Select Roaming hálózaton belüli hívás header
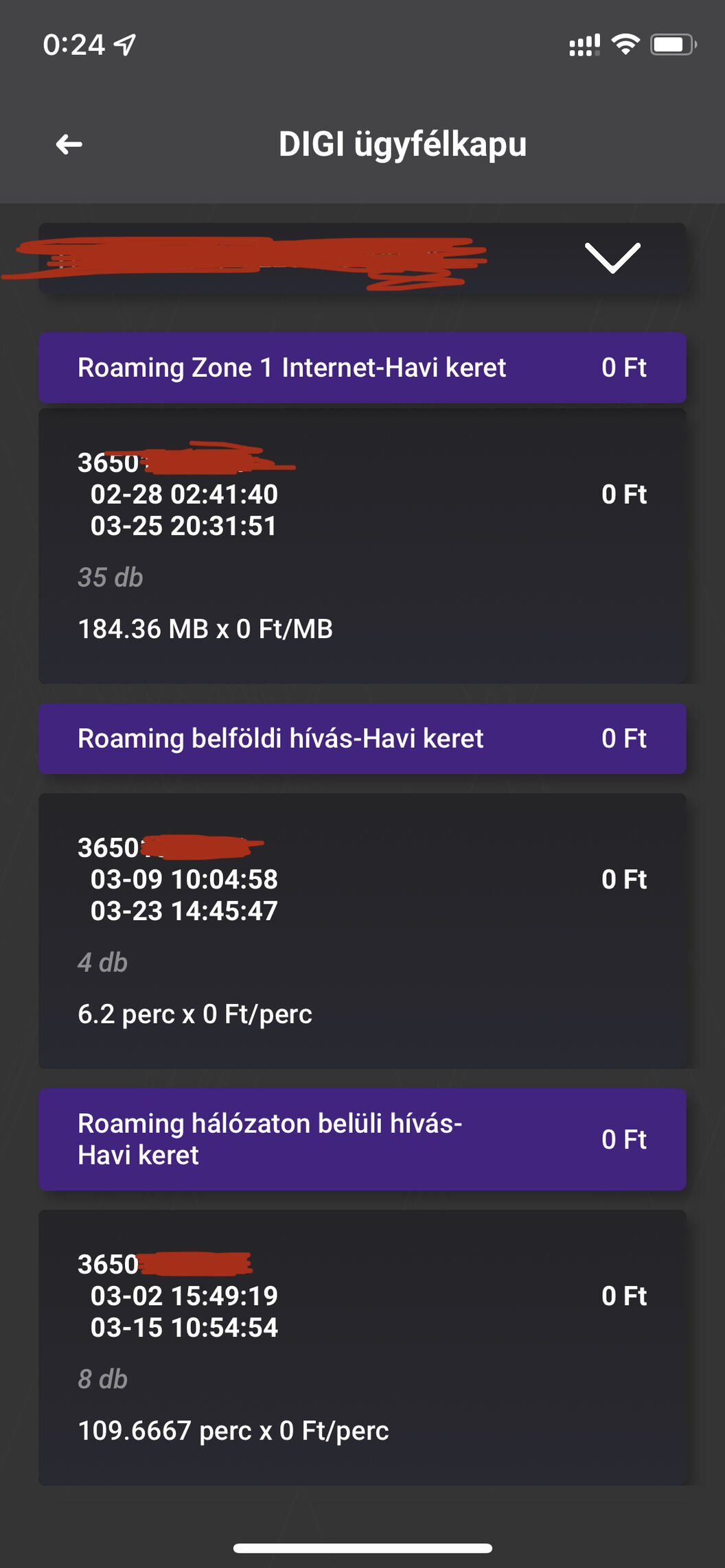 362,1139
